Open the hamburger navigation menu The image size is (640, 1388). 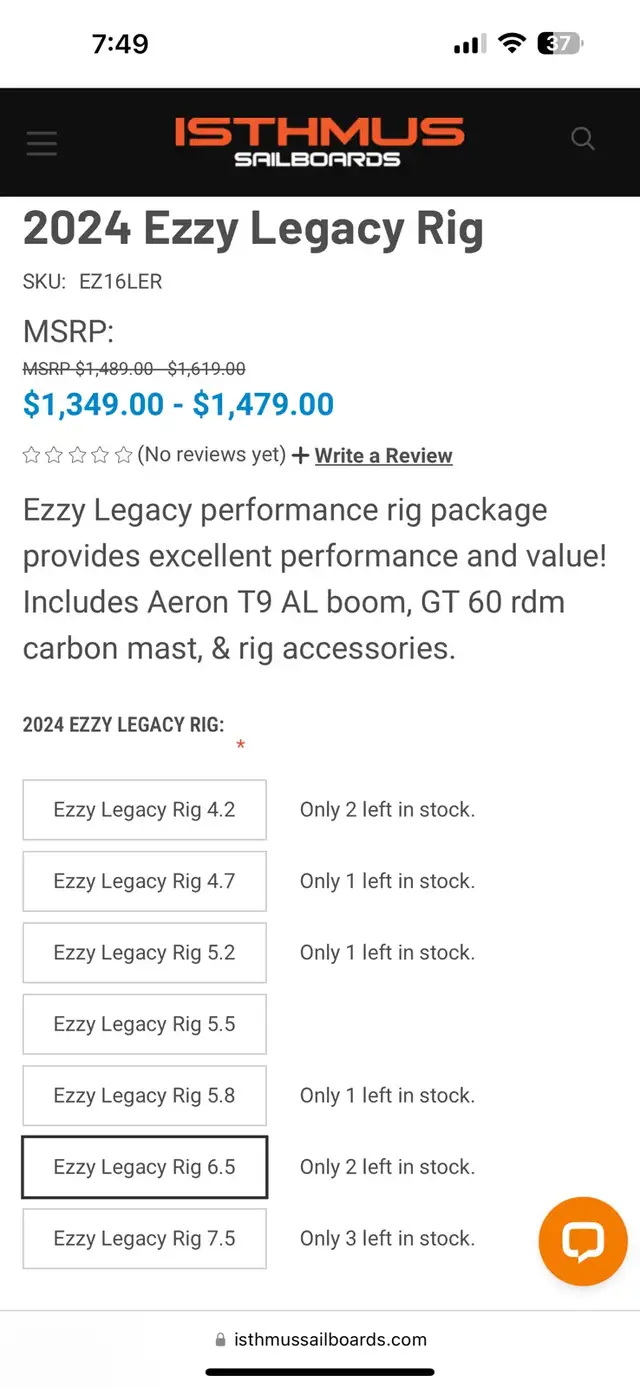pyautogui.click(x=41, y=143)
